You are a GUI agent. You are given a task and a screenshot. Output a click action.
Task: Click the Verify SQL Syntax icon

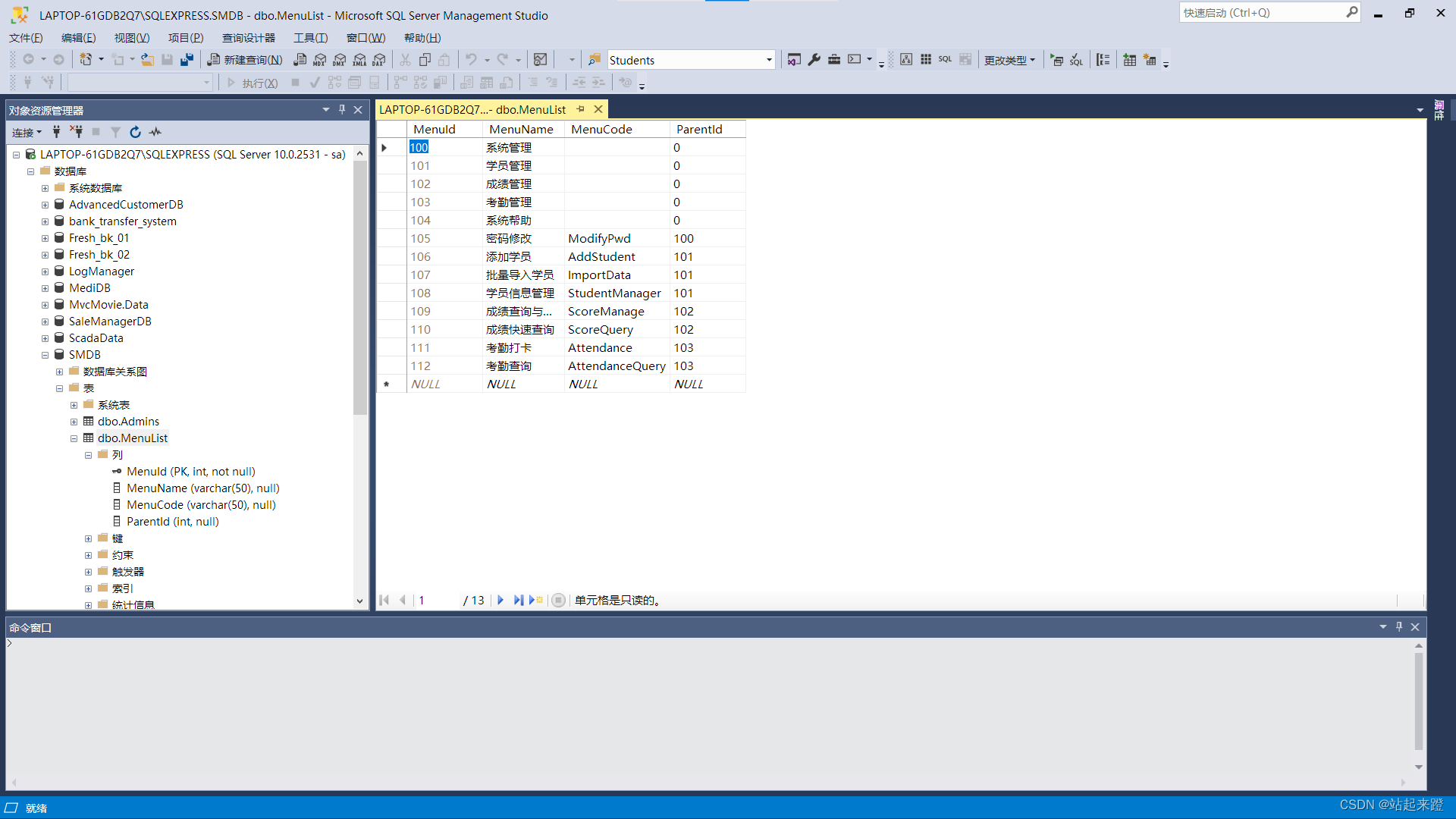point(1076,60)
